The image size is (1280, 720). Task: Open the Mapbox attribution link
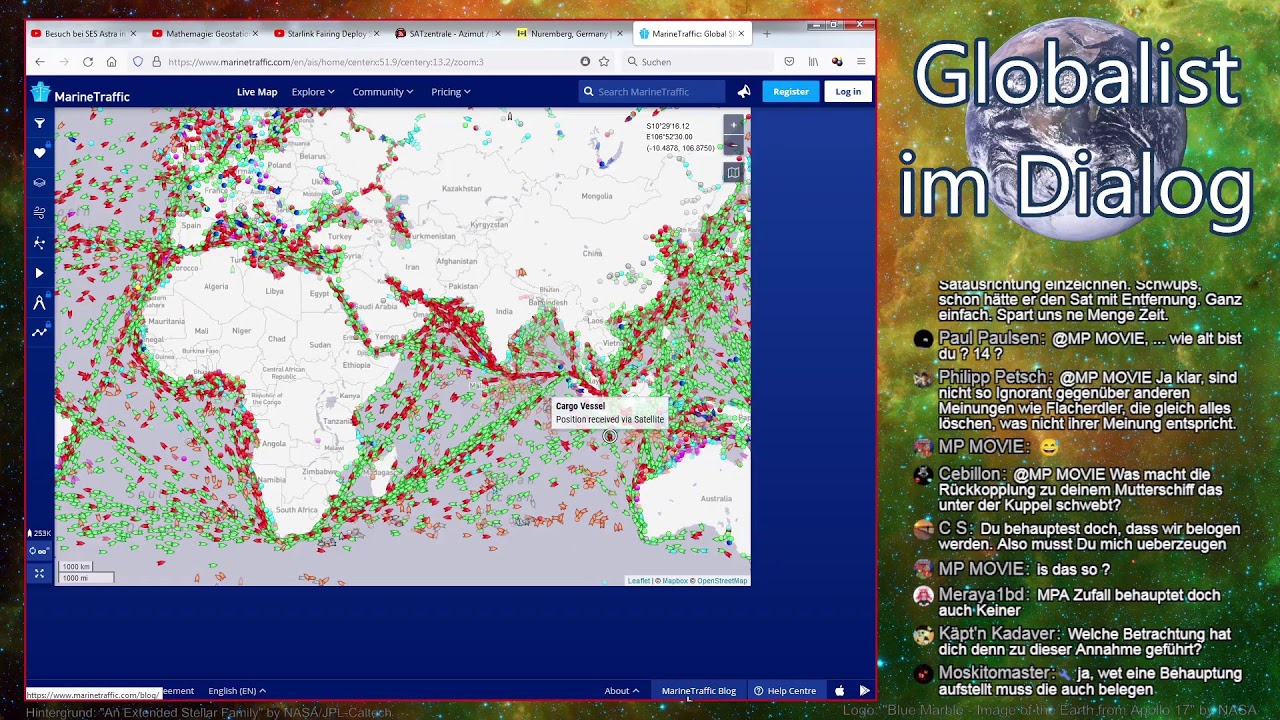[x=675, y=581]
